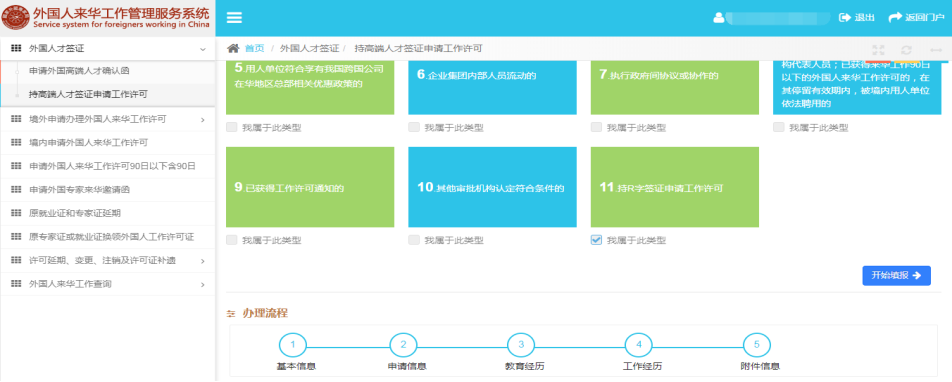The width and height of the screenshot is (952, 382).
Task: Select card 7 执行政府间协议或协作的
Action: 675,87
